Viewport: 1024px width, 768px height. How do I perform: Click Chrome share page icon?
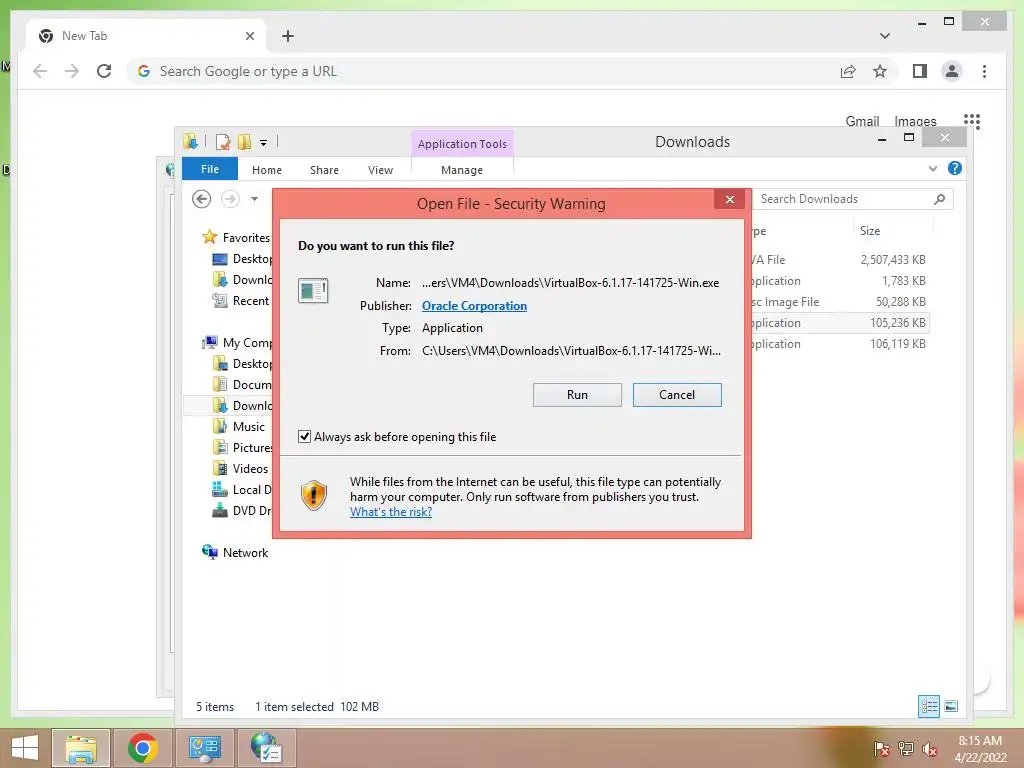click(848, 71)
